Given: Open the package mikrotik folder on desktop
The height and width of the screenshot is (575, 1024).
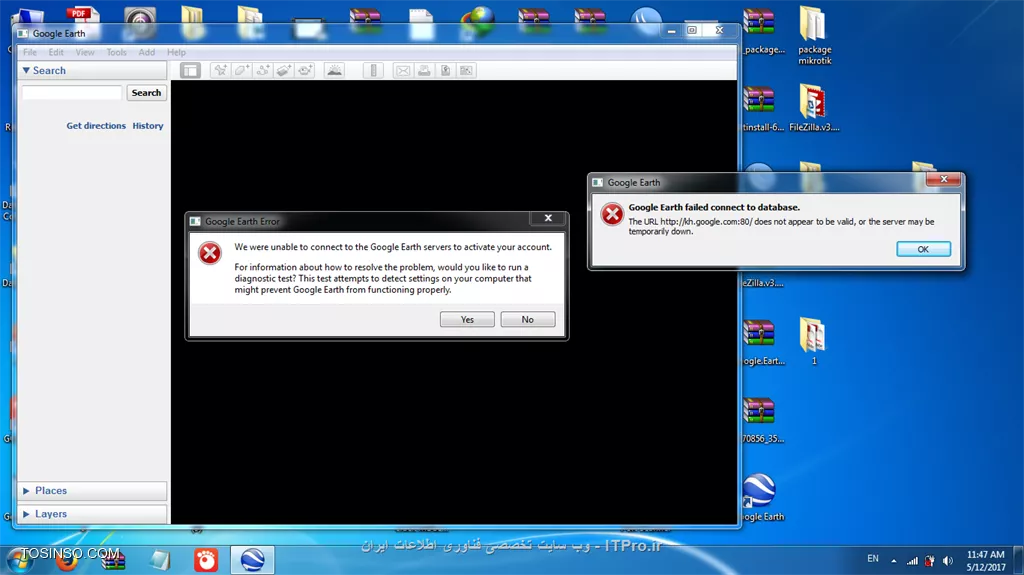Looking at the screenshot, I should click(814, 36).
